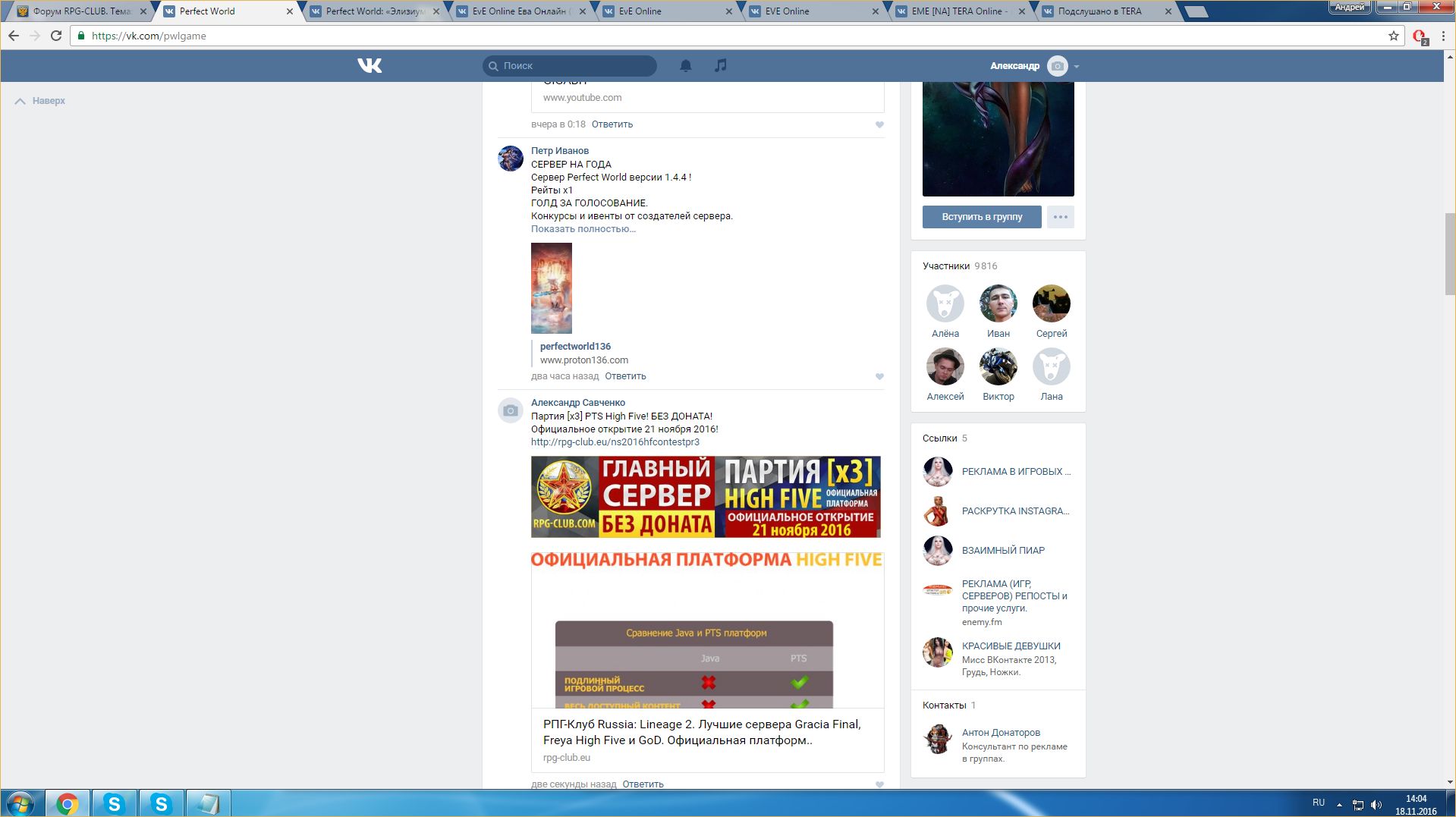
Task: Click the VK logo in the header
Action: pos(370,66)
